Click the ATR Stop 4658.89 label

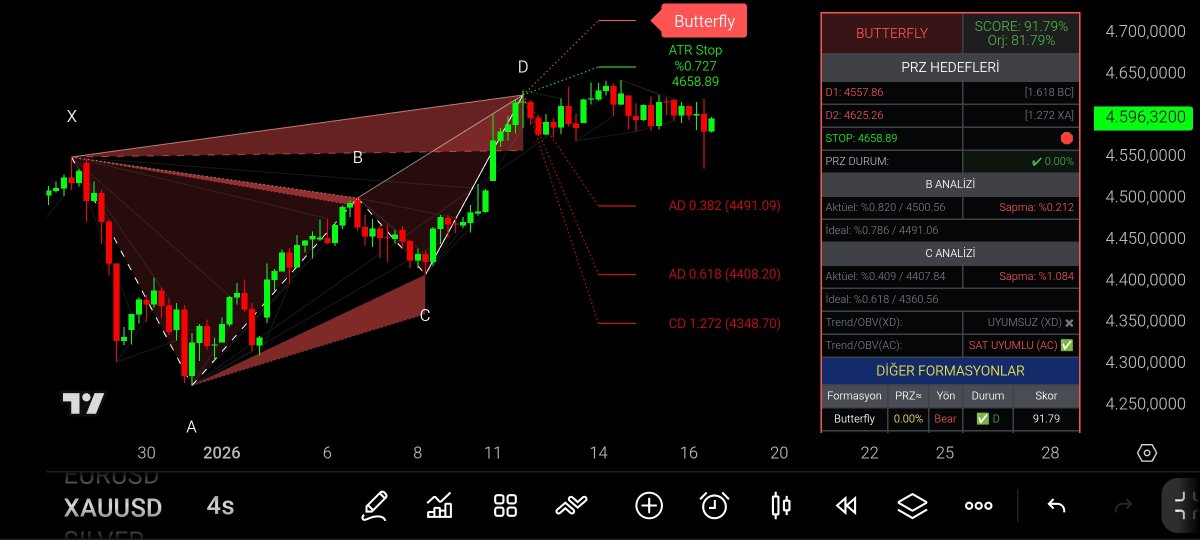tap(695, 66)
